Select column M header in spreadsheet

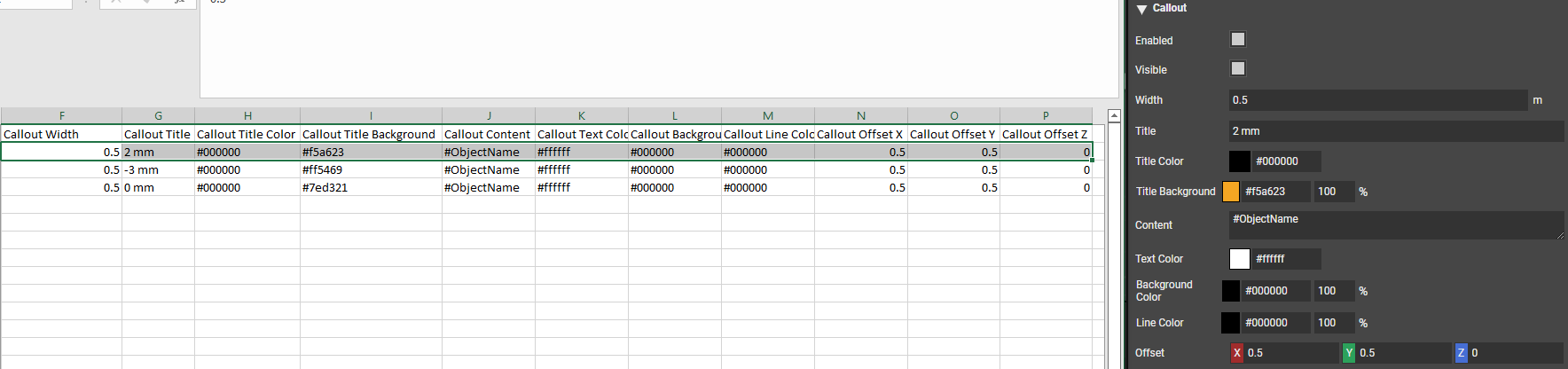point(768,116)
